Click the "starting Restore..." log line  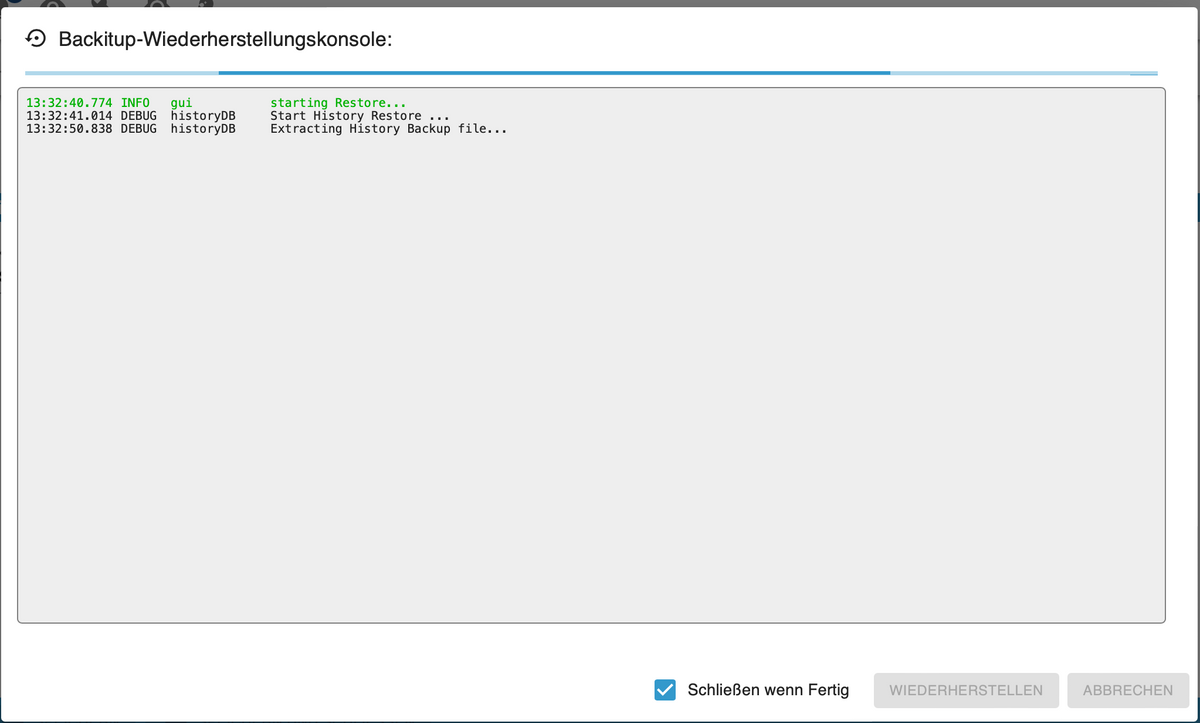[x=338, y=103]
